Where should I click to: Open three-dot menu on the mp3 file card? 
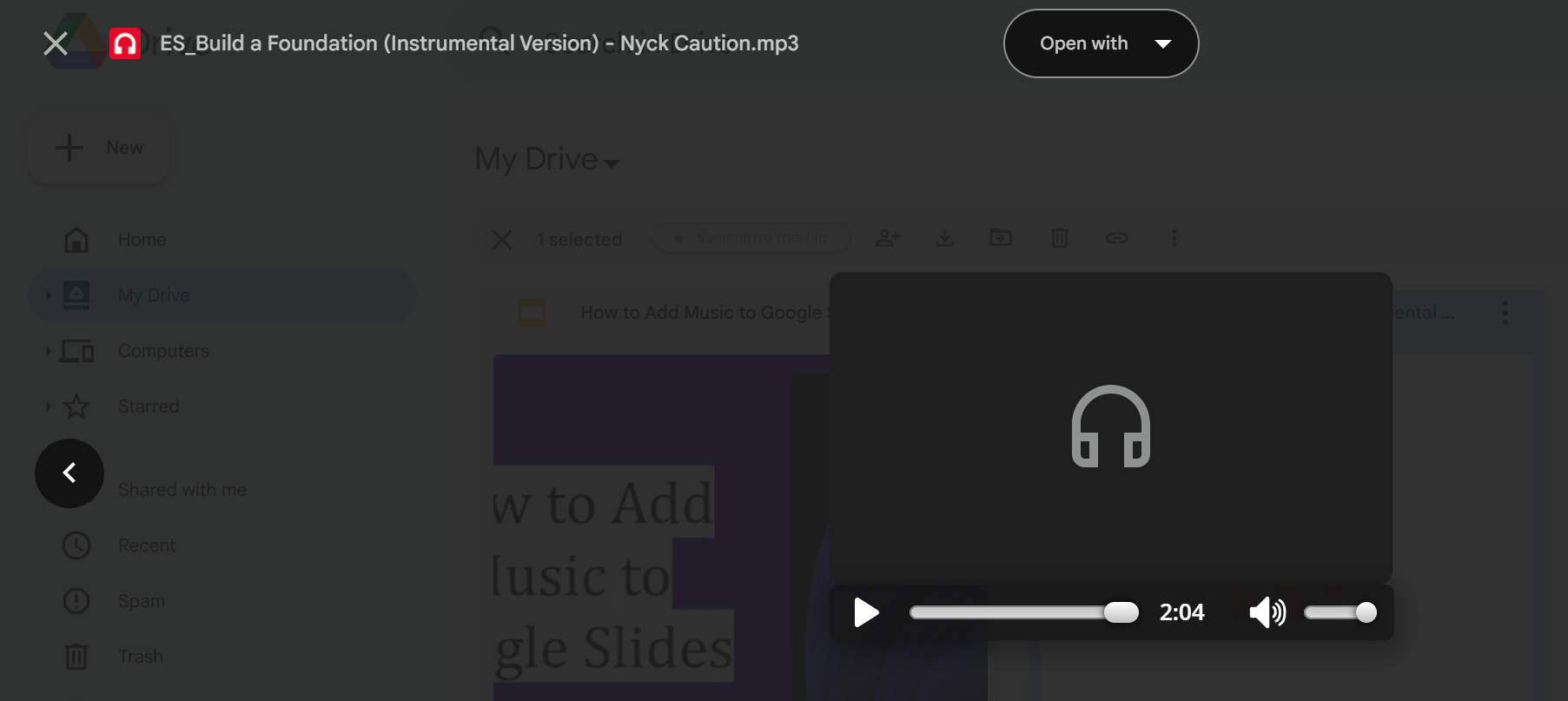(x=1505, y=313)
